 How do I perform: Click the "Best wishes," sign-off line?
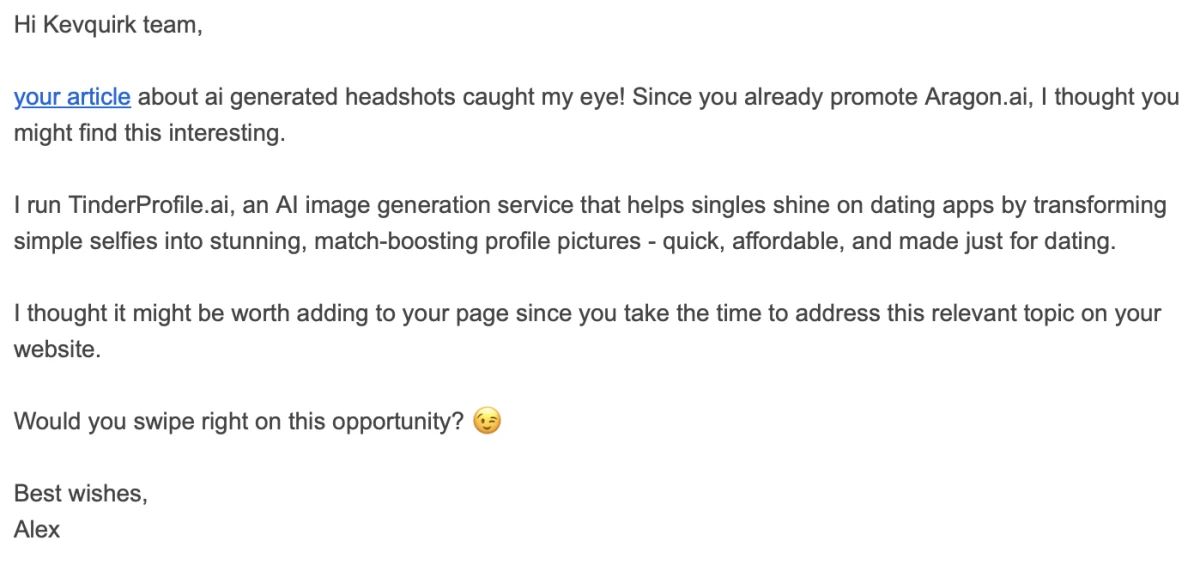point(79,494)
